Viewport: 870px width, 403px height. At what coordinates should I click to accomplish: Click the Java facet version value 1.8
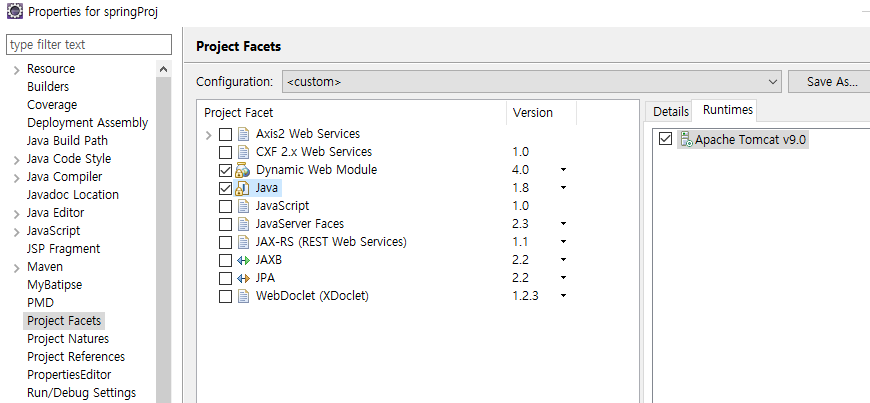point(521,188)
